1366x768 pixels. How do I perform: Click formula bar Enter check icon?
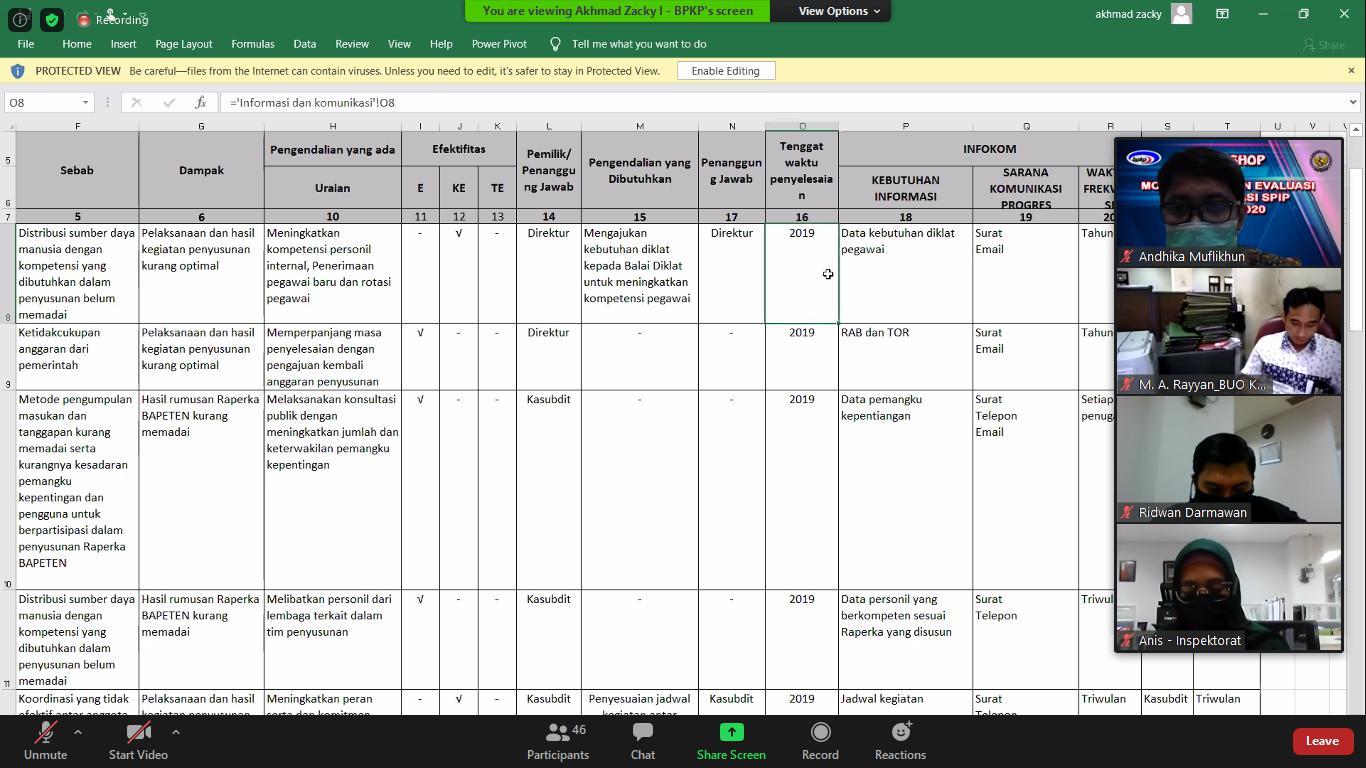point(169,102)
